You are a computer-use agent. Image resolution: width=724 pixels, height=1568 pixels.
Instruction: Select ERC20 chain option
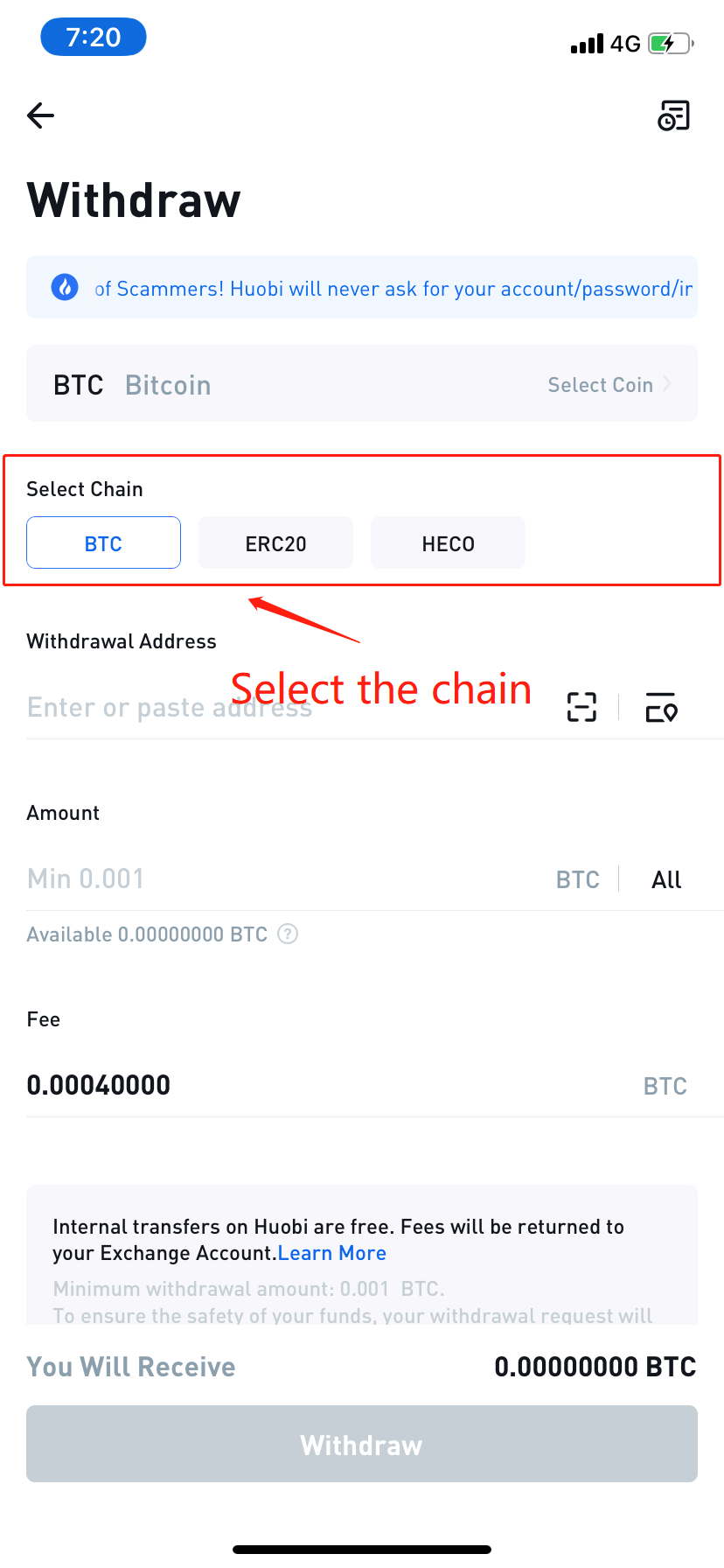click(x=275, y=542)
